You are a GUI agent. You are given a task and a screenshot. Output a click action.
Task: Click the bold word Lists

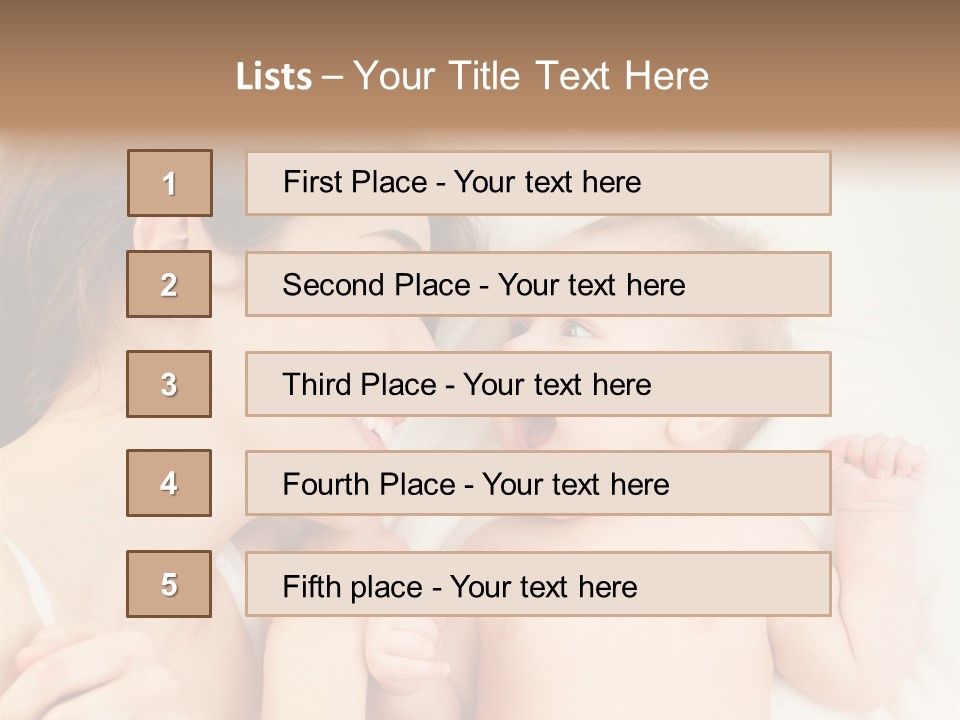[274, 77]
